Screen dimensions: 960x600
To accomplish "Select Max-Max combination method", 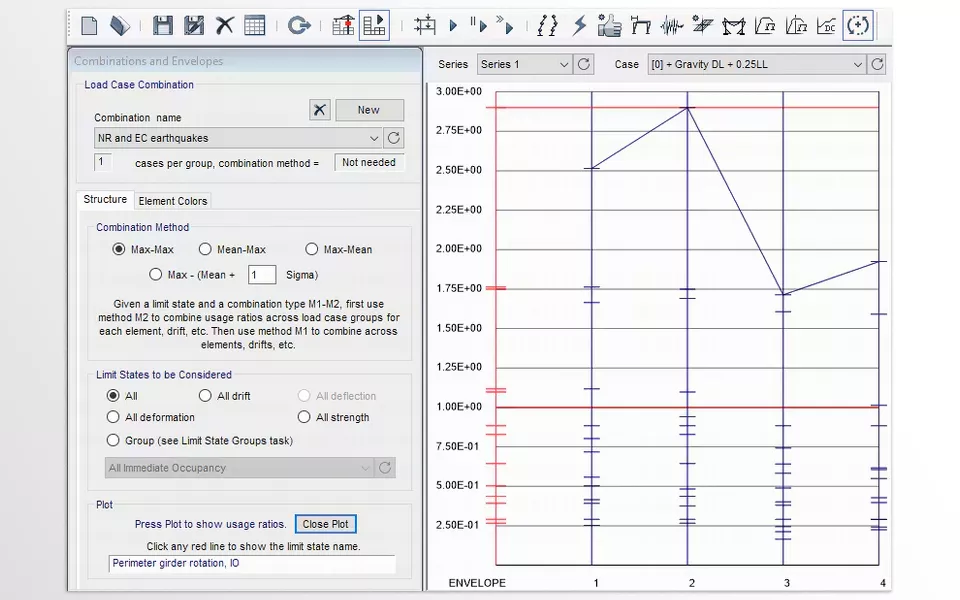I will pos(118,249).
